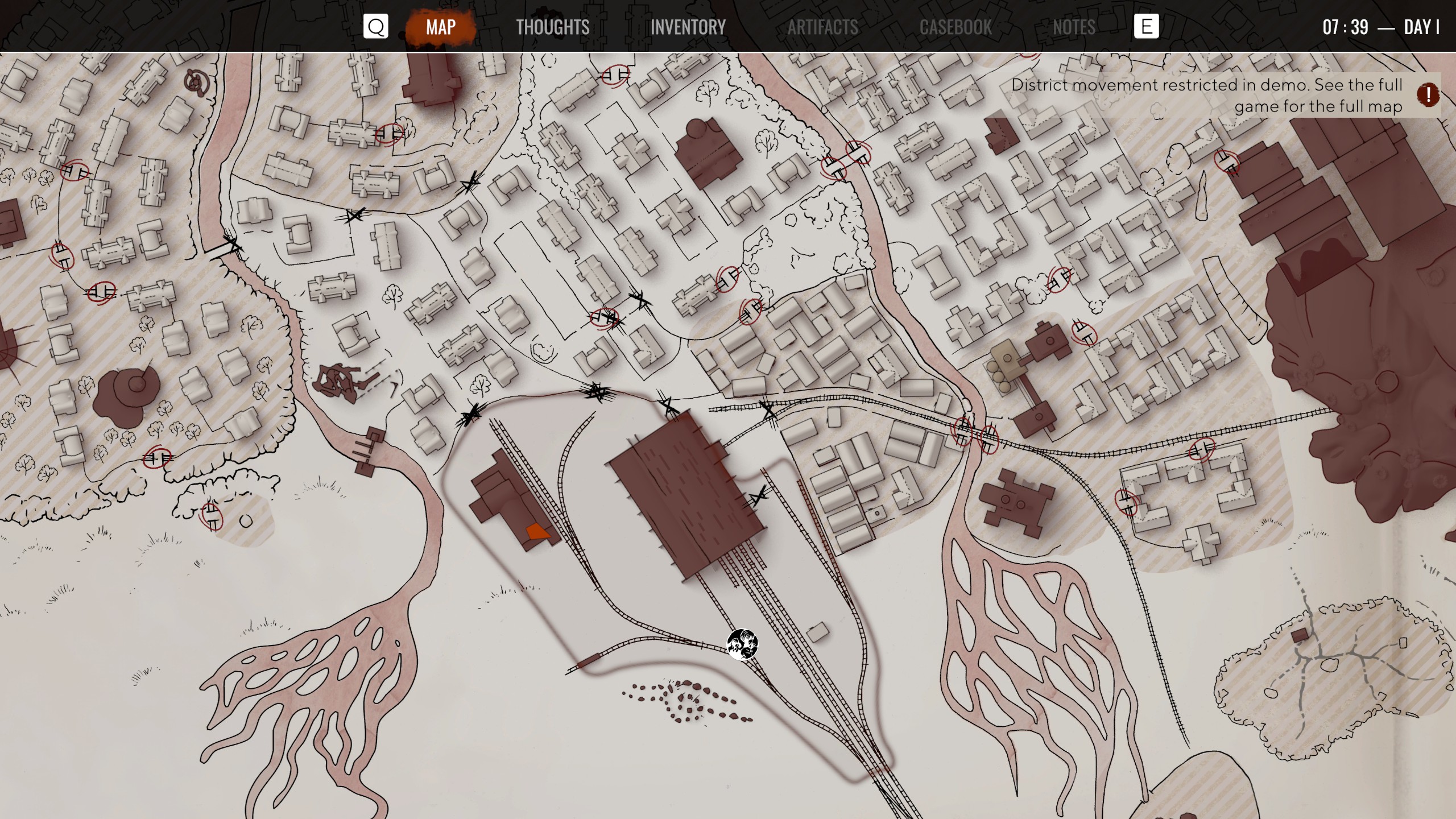
Task: Go to the CASEBOOK tab
Action: pyautogui.click(x=955, y=27)
